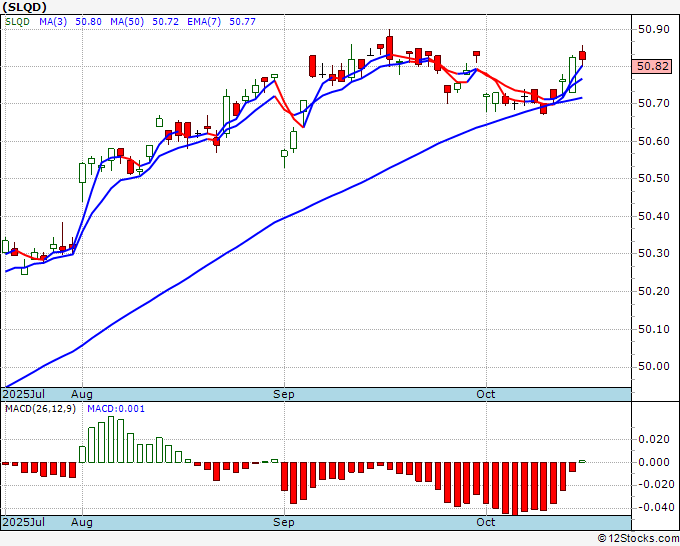680x546 pixels.
Task: Click Oct on the price chart axis
Action: (486, 394)
